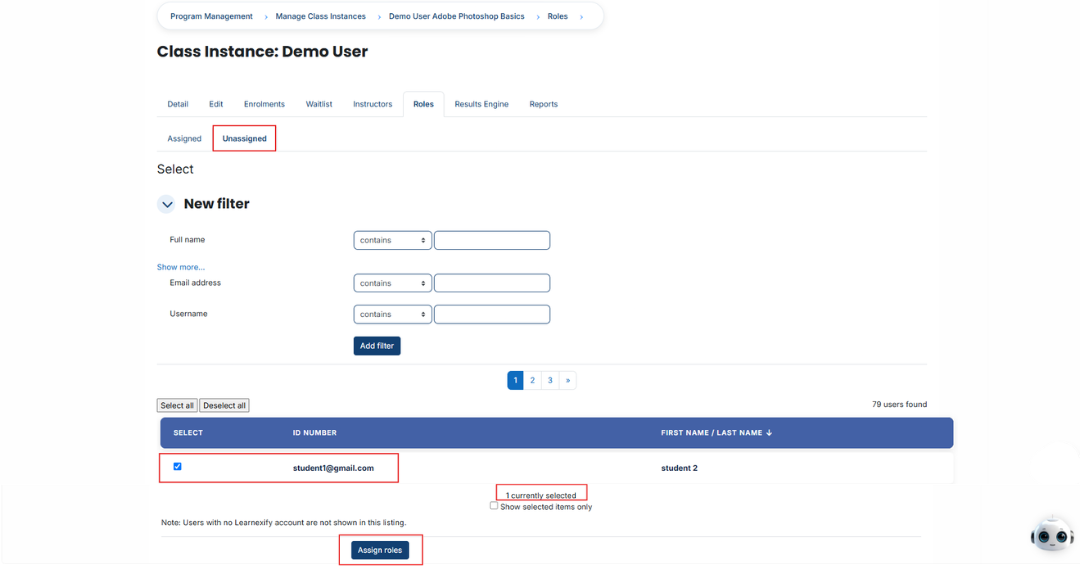Click the Assign roles button
This screenshot has height=566, width=1080.
point(380,550)
